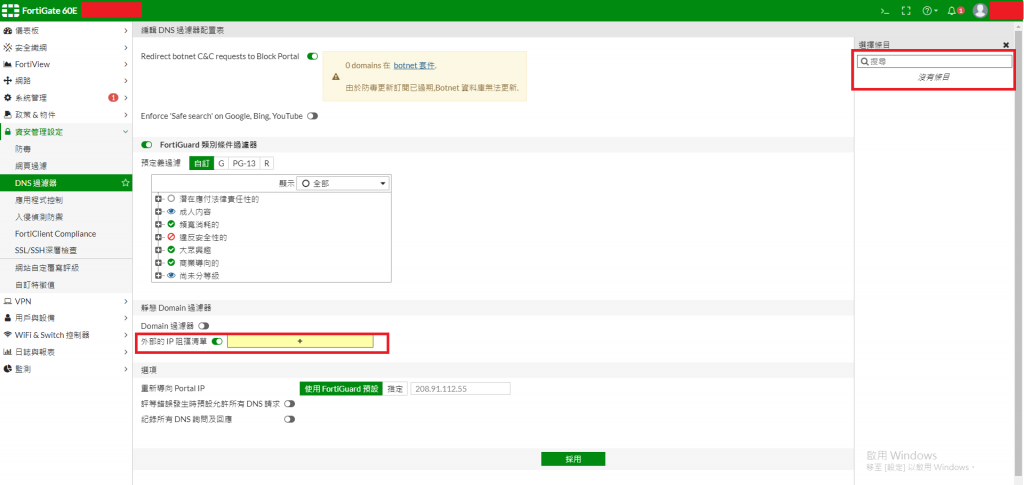Toggle full screen mode icon
This screenshot has width=1024, height=485.
click(x=906, y=10)
